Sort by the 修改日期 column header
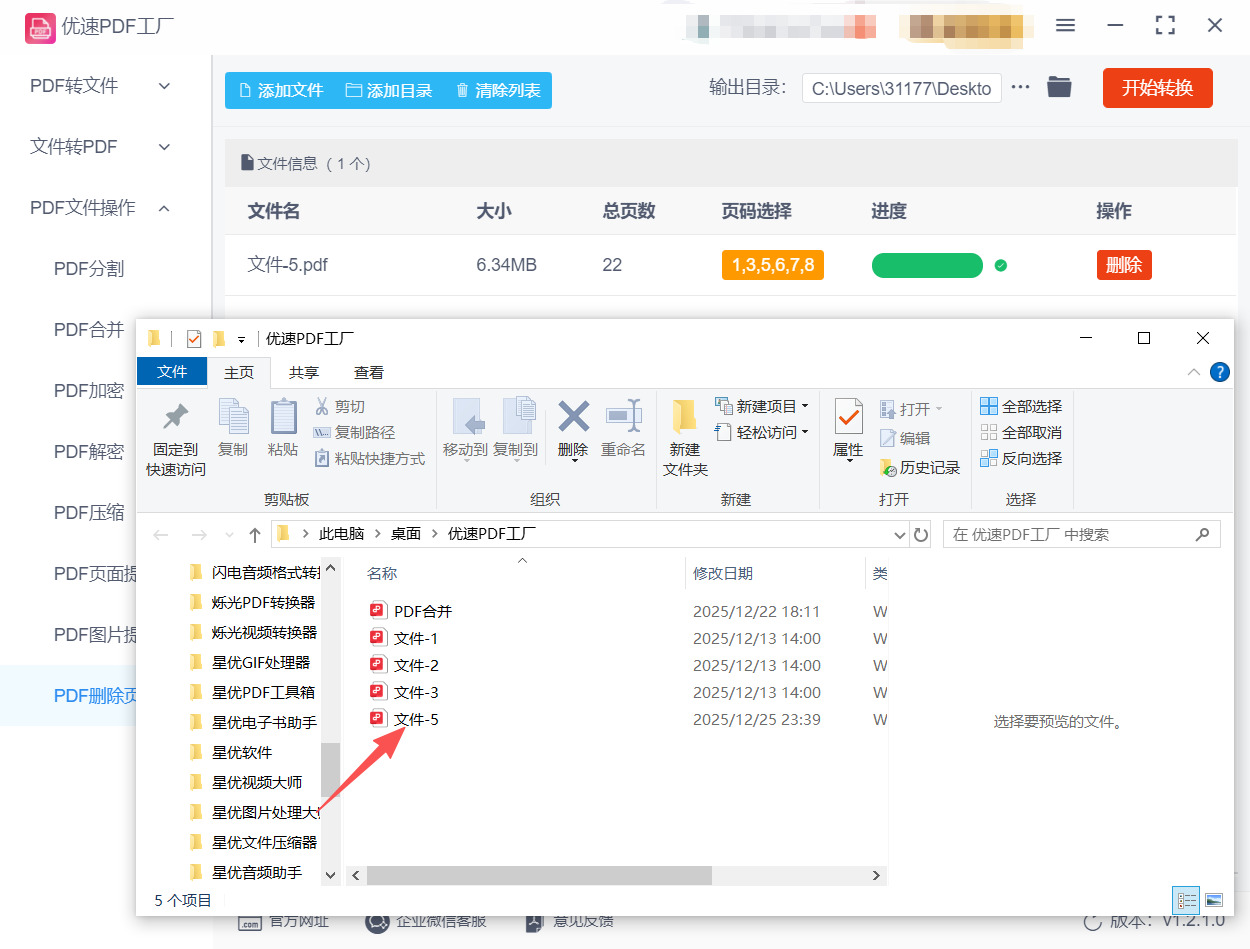Viewport: 1250px width, 949px height. (x=723, y=573)
